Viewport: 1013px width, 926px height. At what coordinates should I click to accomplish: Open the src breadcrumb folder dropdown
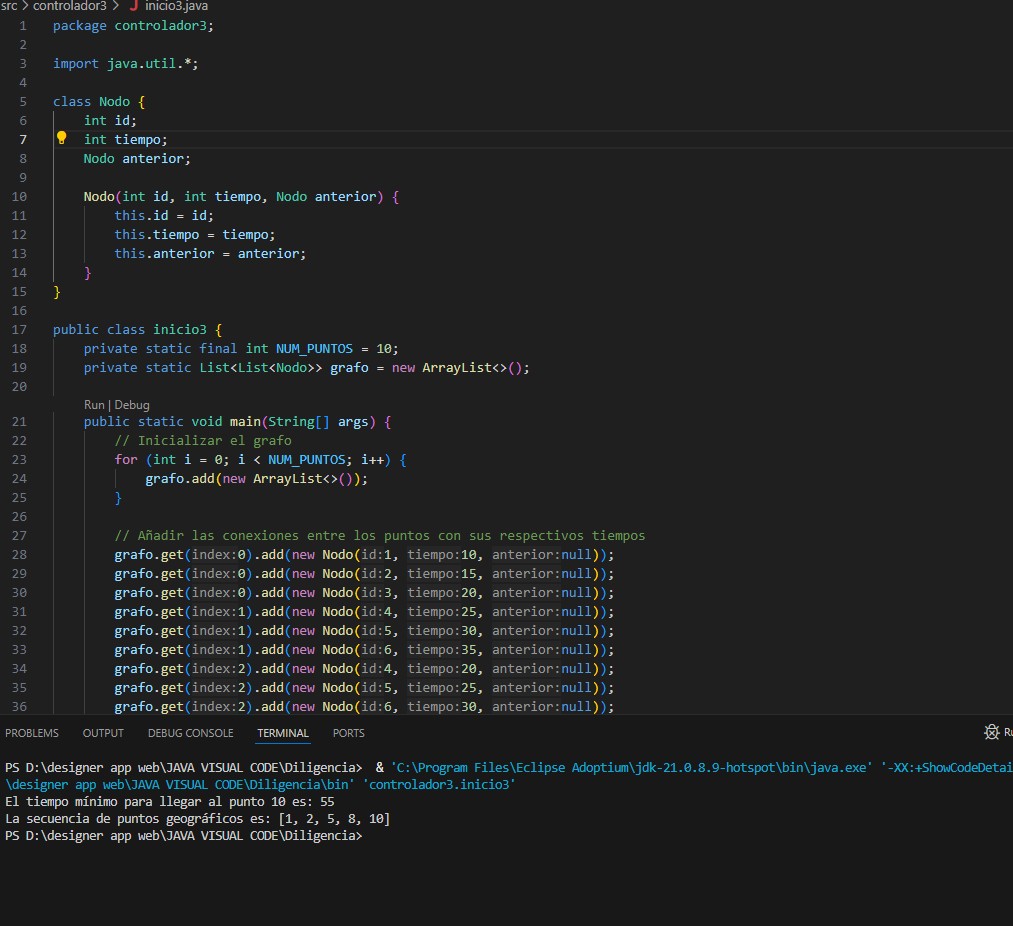(x=9, y=6)
